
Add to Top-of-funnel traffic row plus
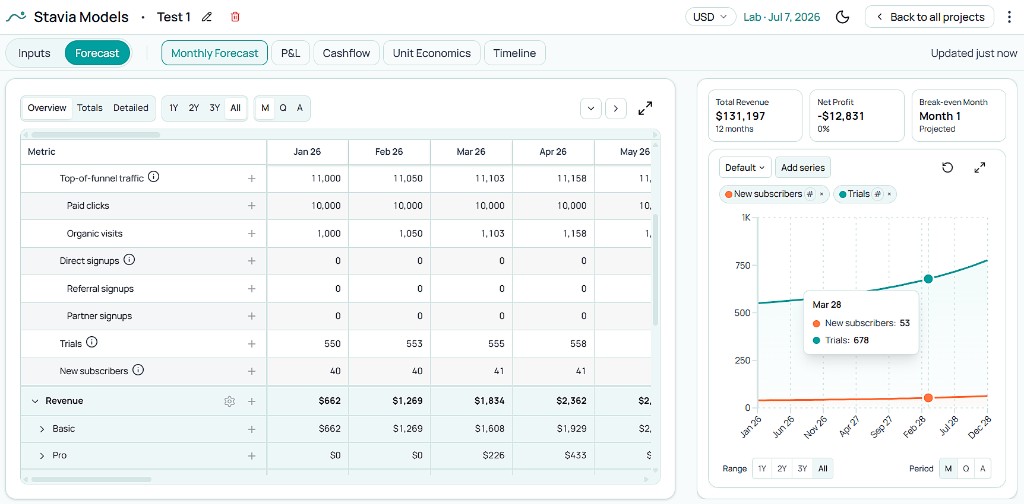pyautogui.click(x=251, y=178)
